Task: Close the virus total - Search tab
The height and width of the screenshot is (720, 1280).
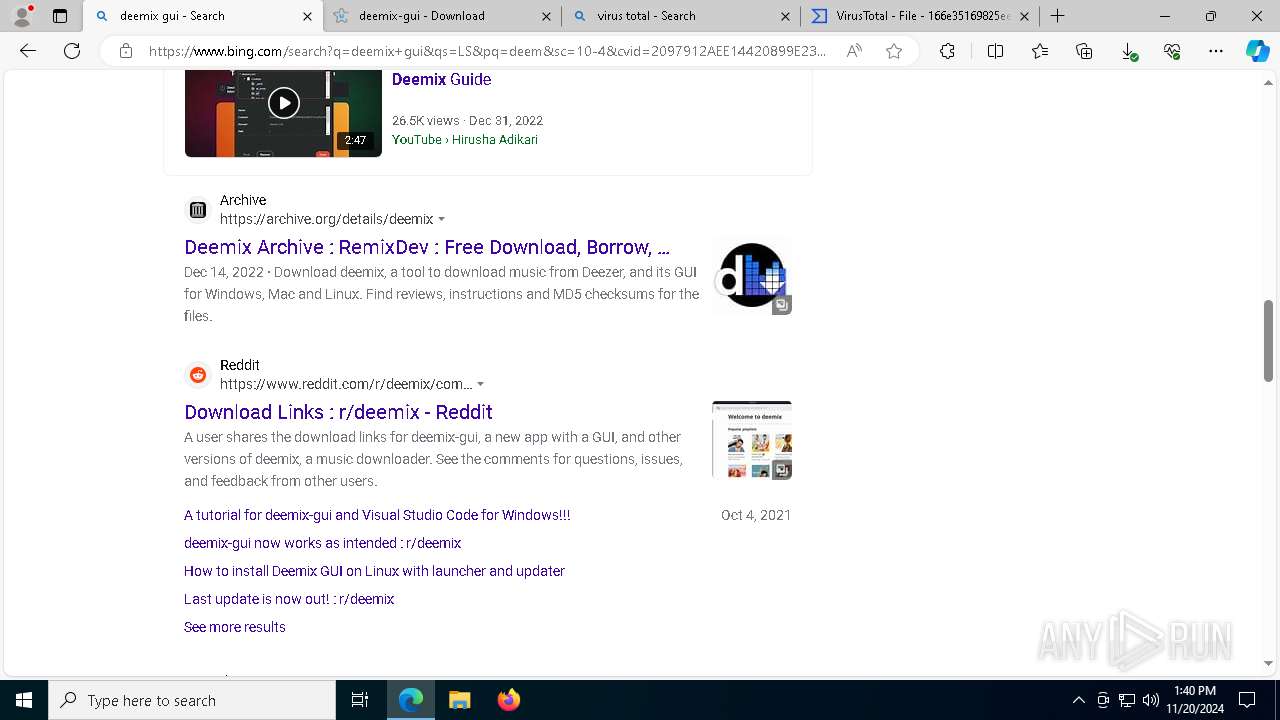Action: tap(785, 16)
